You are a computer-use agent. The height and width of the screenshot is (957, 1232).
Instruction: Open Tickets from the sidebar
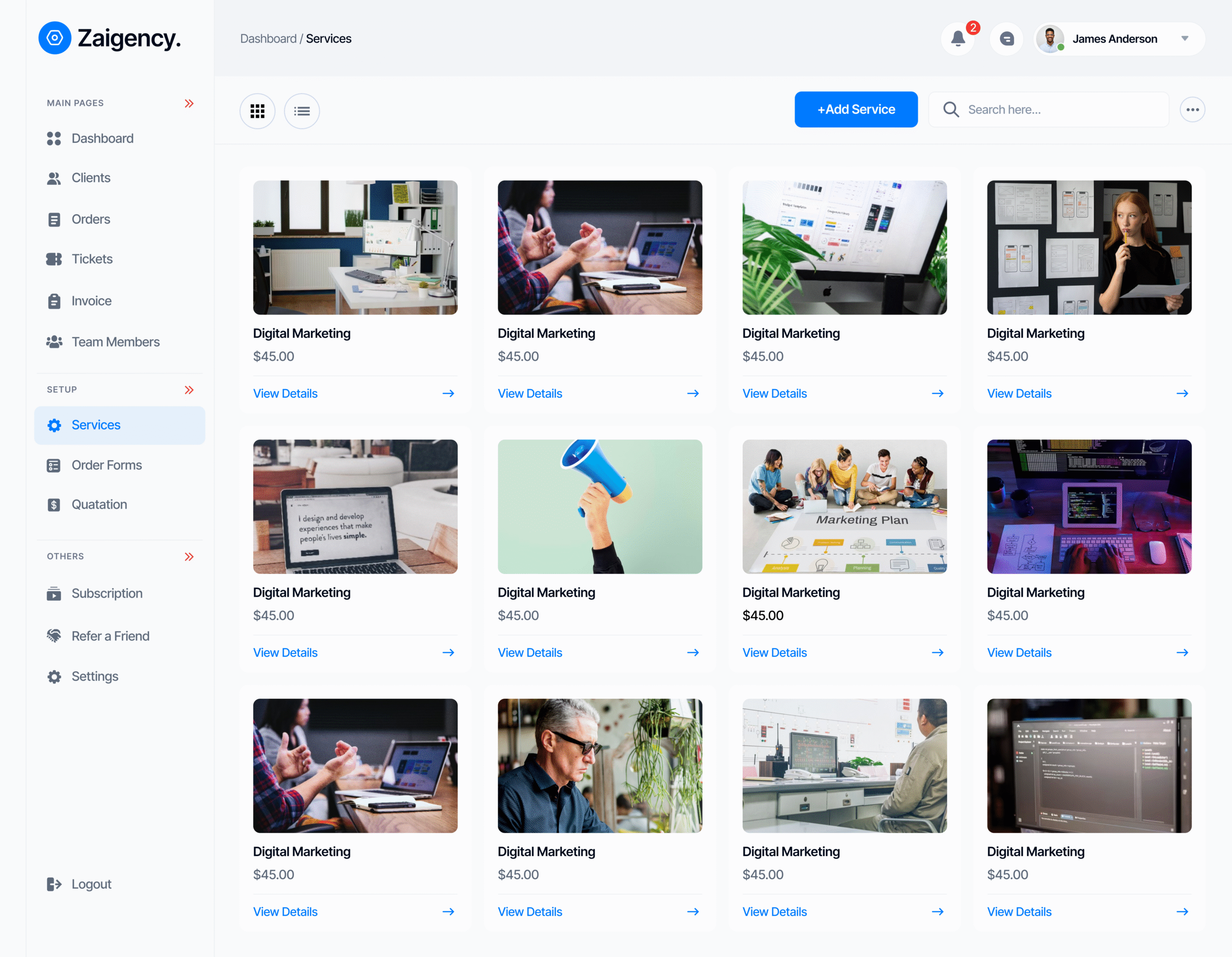pyautogui.click(x=92, y=259)
